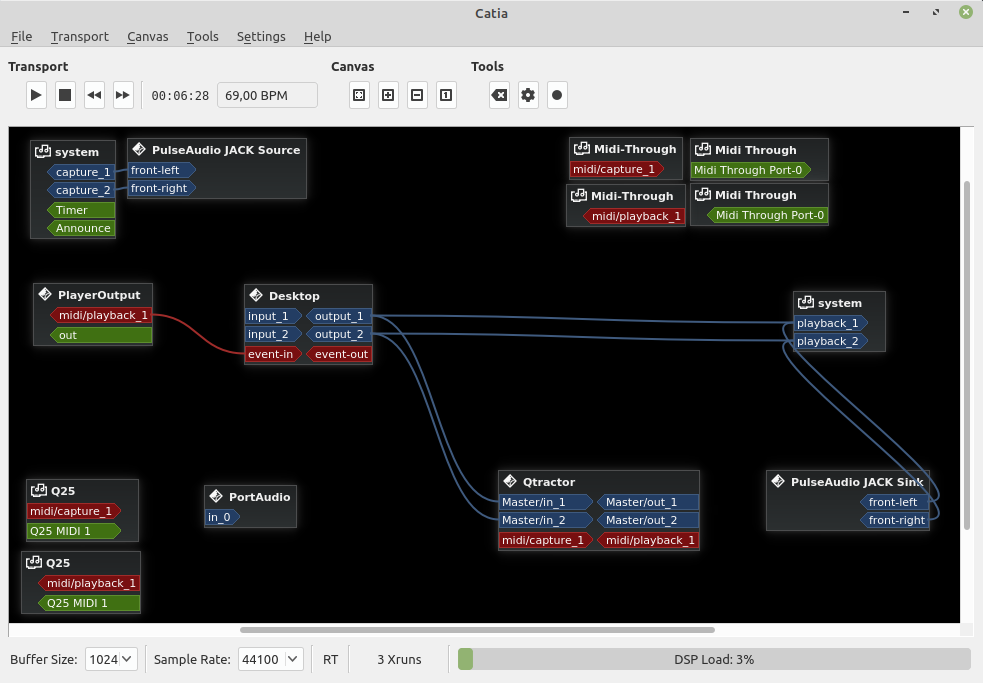Zoom out on the canvas

click(417, 95)
